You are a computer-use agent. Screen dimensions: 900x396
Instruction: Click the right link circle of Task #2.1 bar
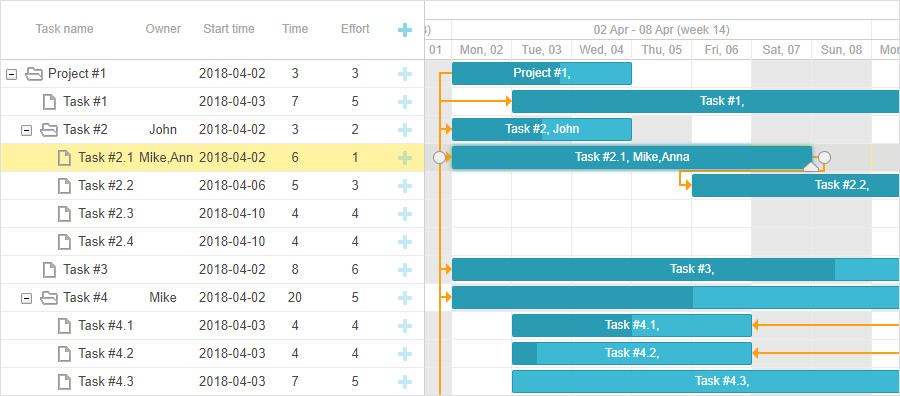pos(824,157)
